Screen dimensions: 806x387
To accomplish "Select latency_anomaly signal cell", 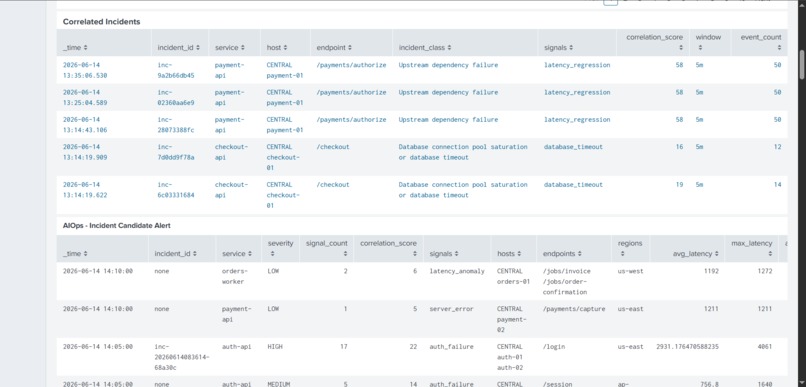I will 457,271.
